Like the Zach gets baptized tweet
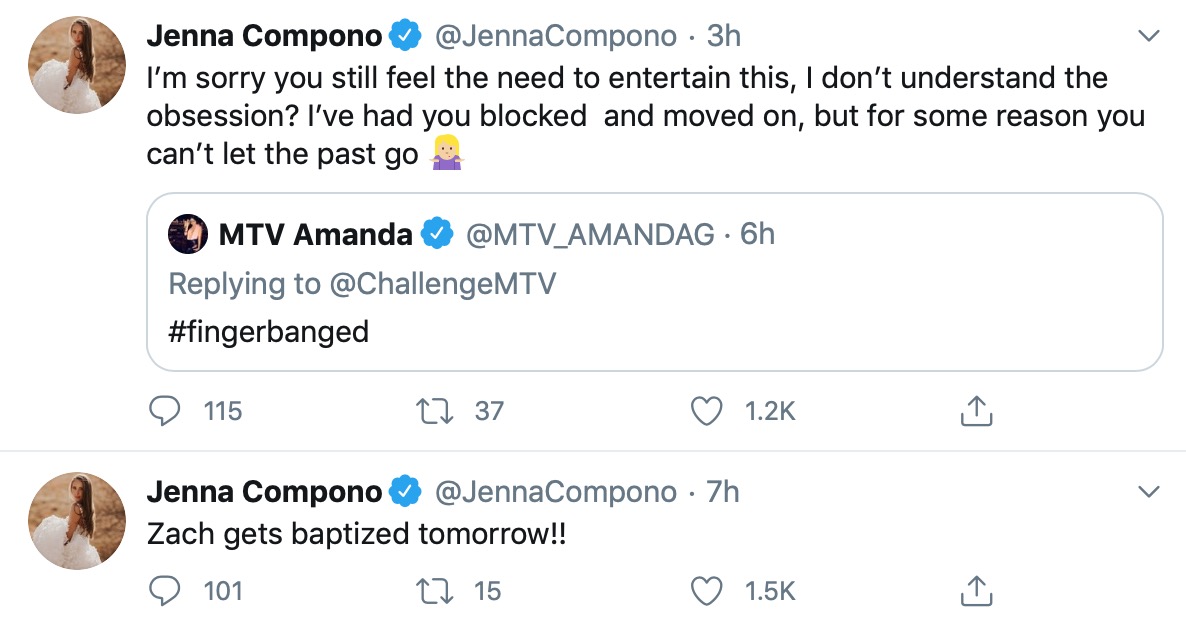This screenshot has height=622, width=1186. pos(708,591)
